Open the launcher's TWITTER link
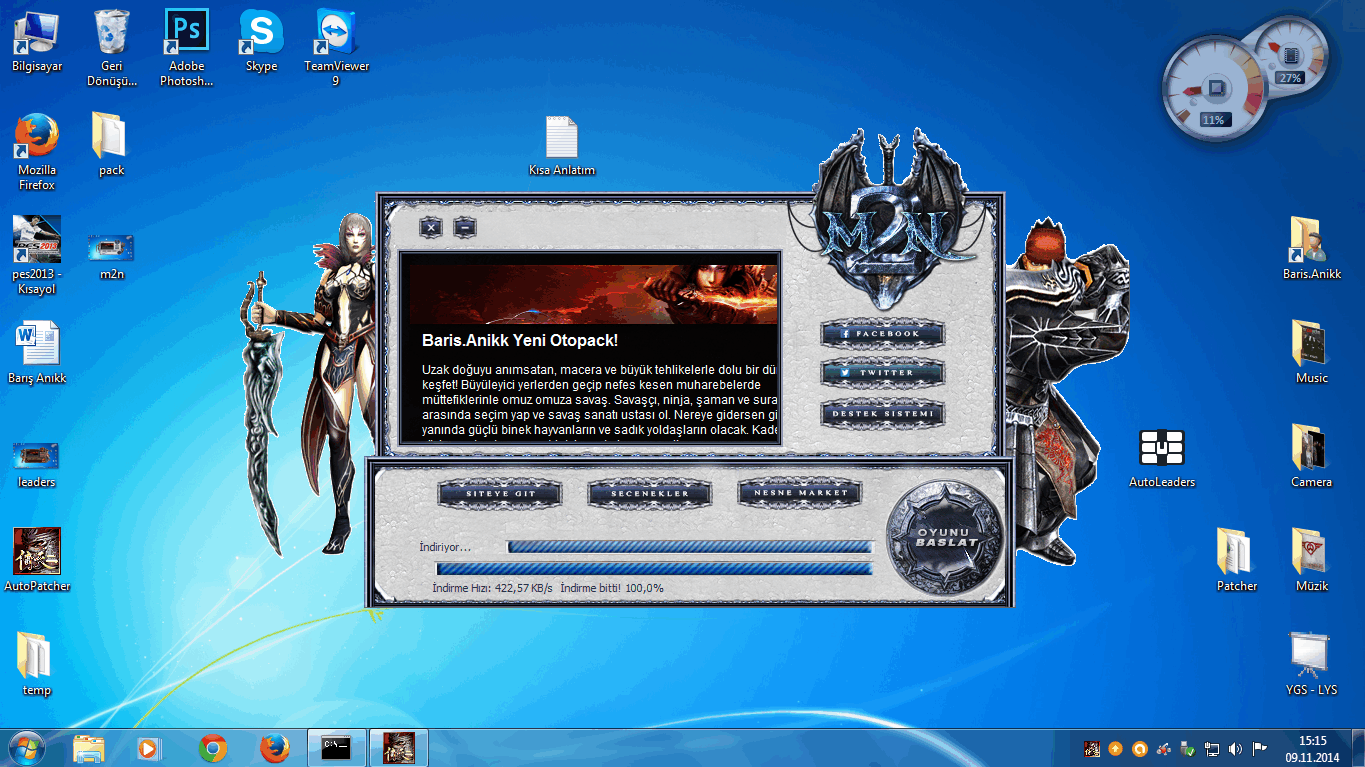The height and width of the screenshot is (767, 1365). [x=882, y=372]
